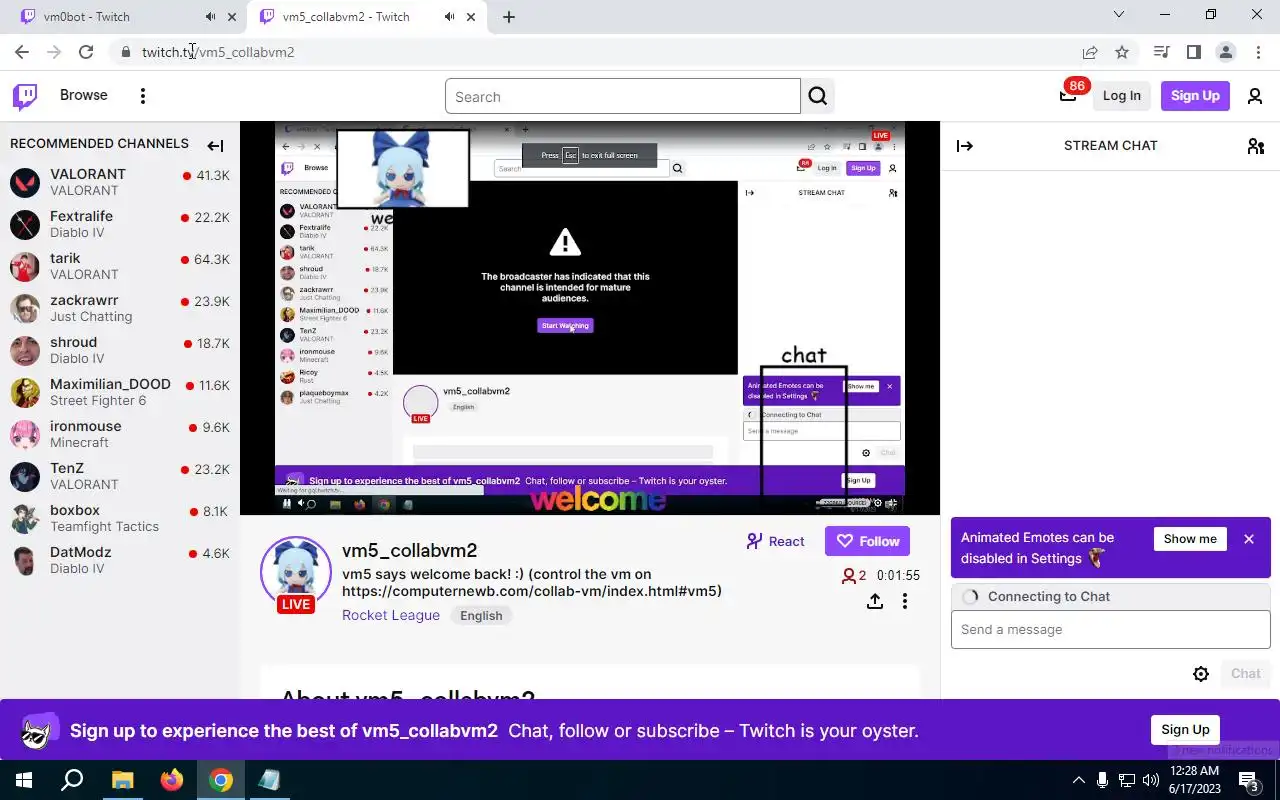Open zackrawrr Just Chatting channel
Screen dimensions: 1280x800
120,308
